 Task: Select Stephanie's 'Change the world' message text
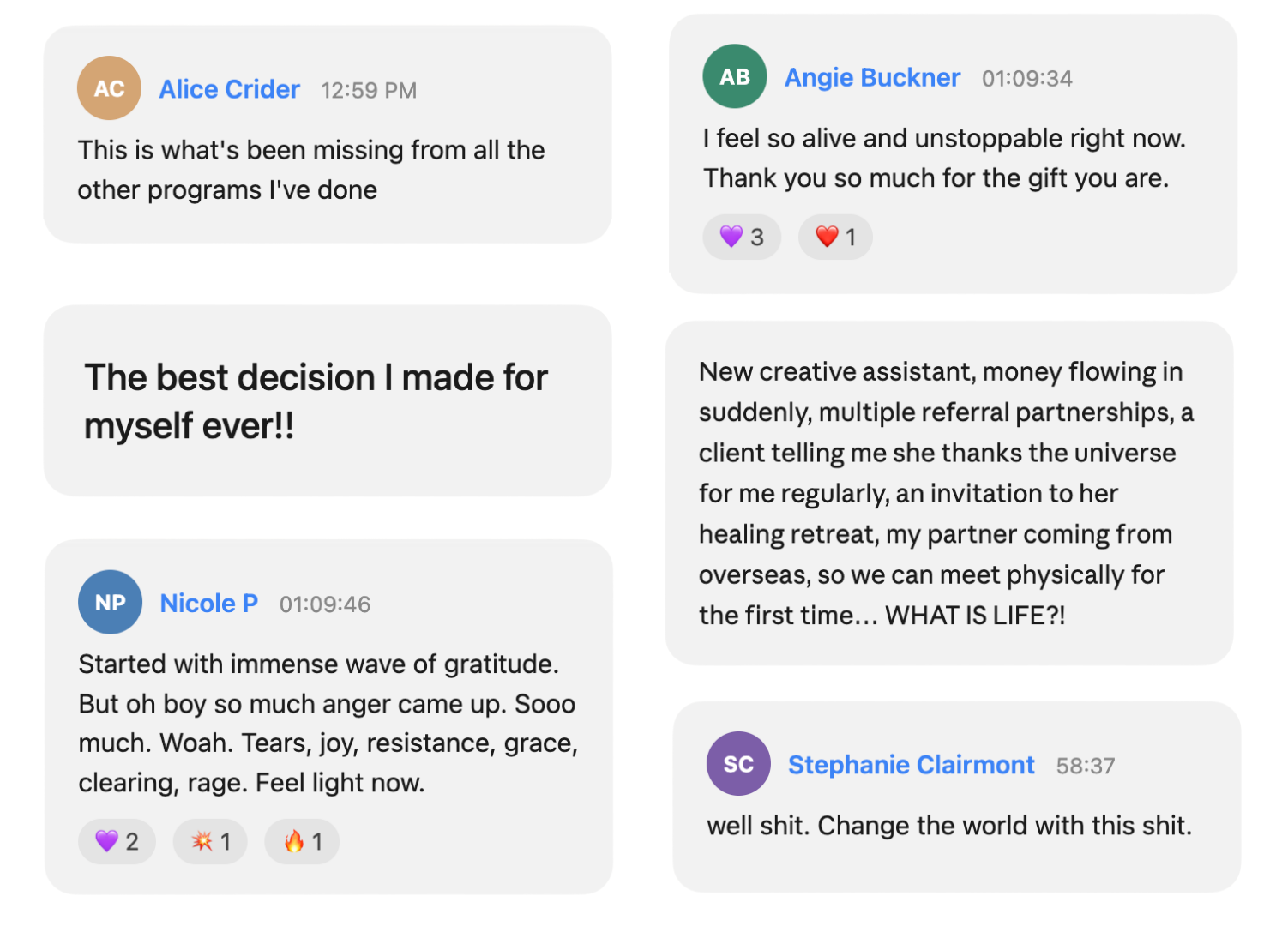click(949, 825)
